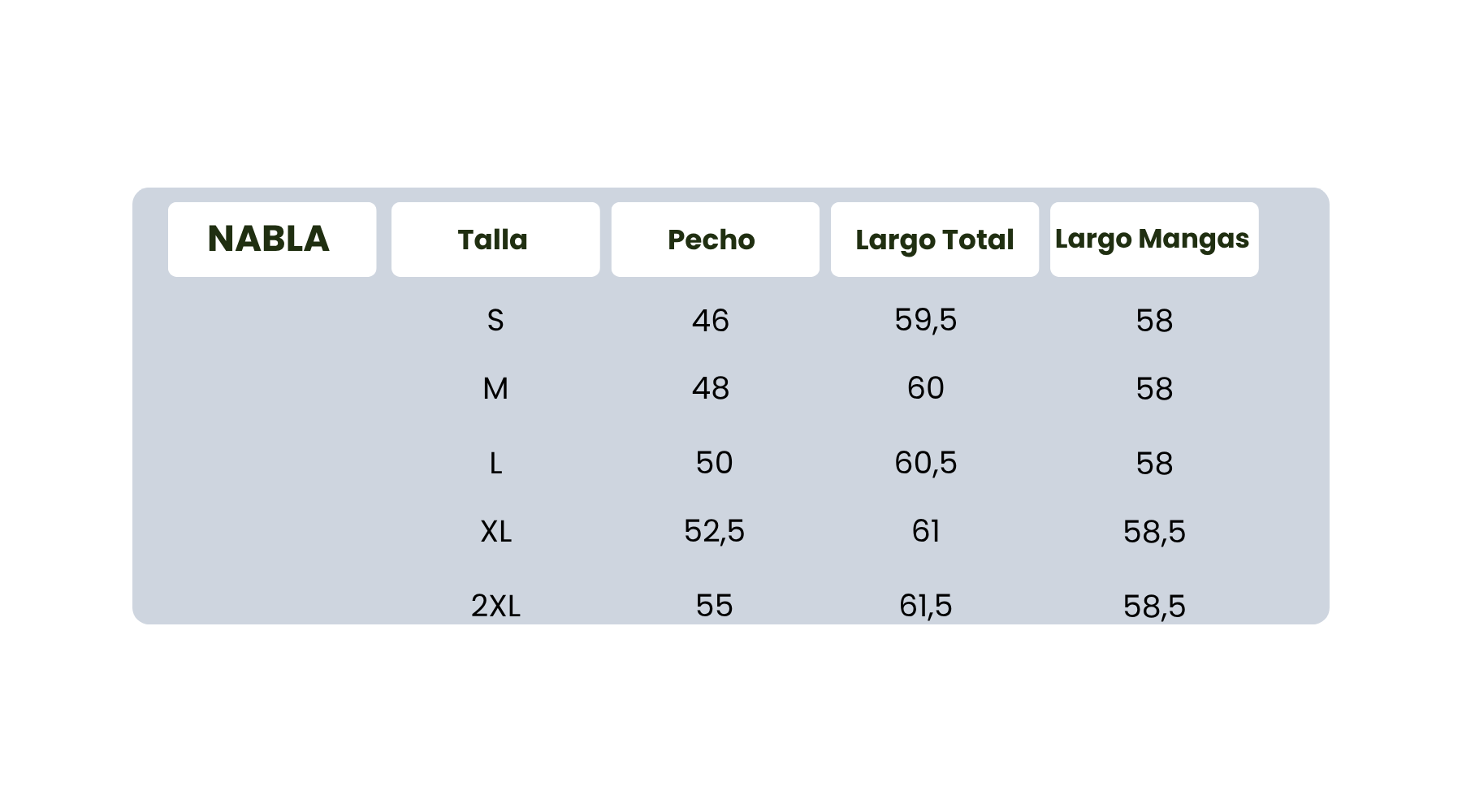Select the Talla column header

point(493,240)
